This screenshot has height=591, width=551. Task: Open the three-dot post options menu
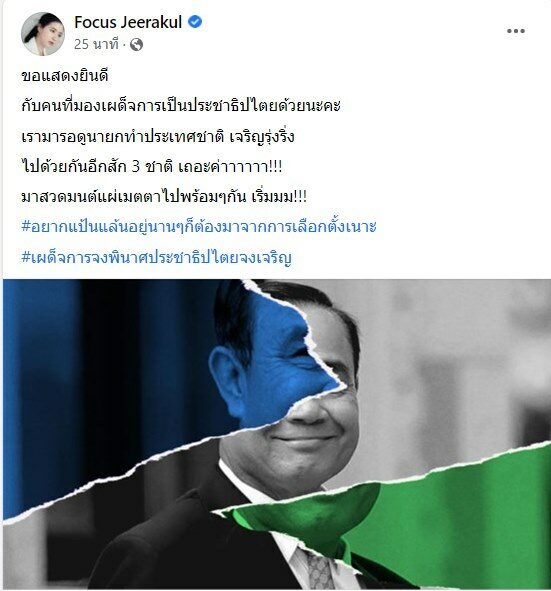tap(516, 31)
